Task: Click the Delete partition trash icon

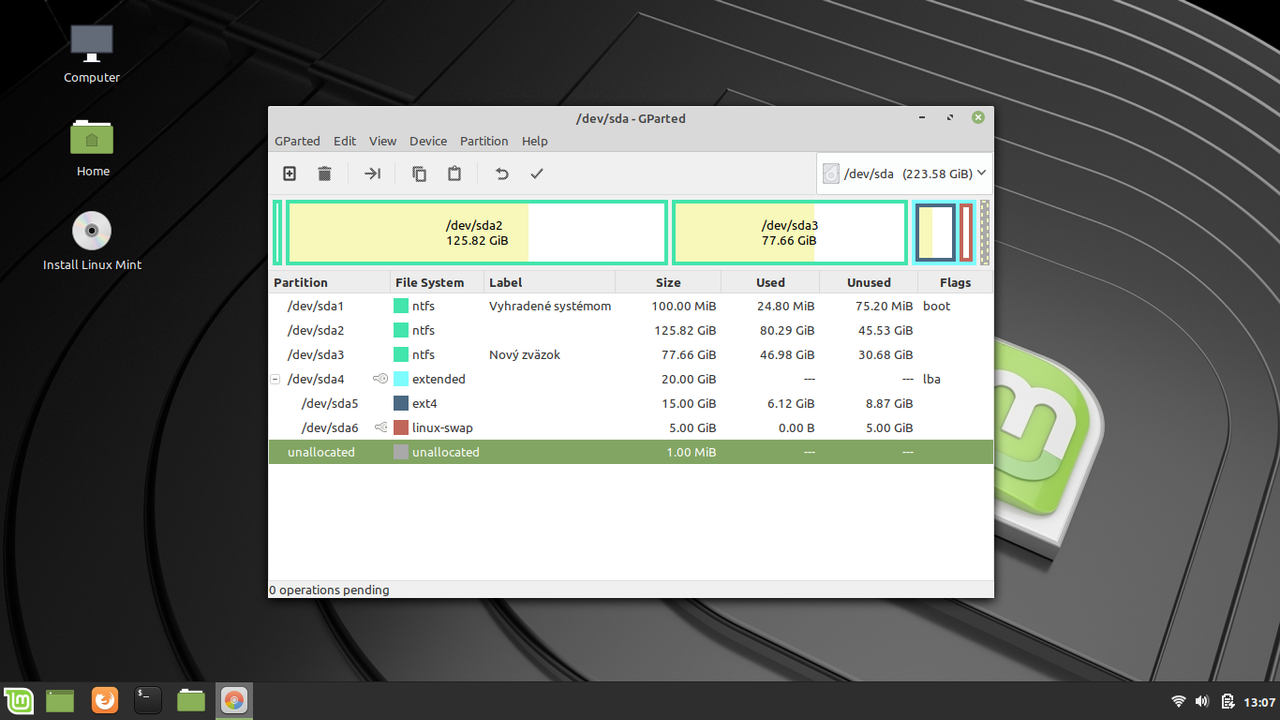Action: (324, 174)
